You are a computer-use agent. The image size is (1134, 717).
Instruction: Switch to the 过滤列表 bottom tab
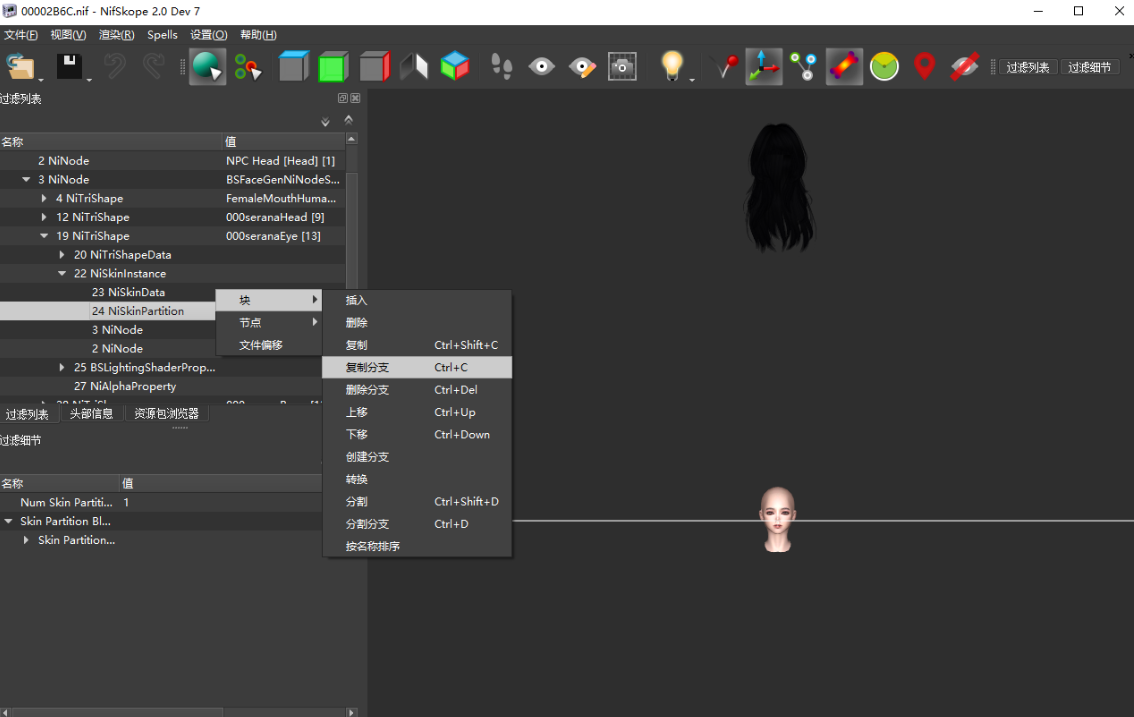pyautogui.click(x=27, y=415)
